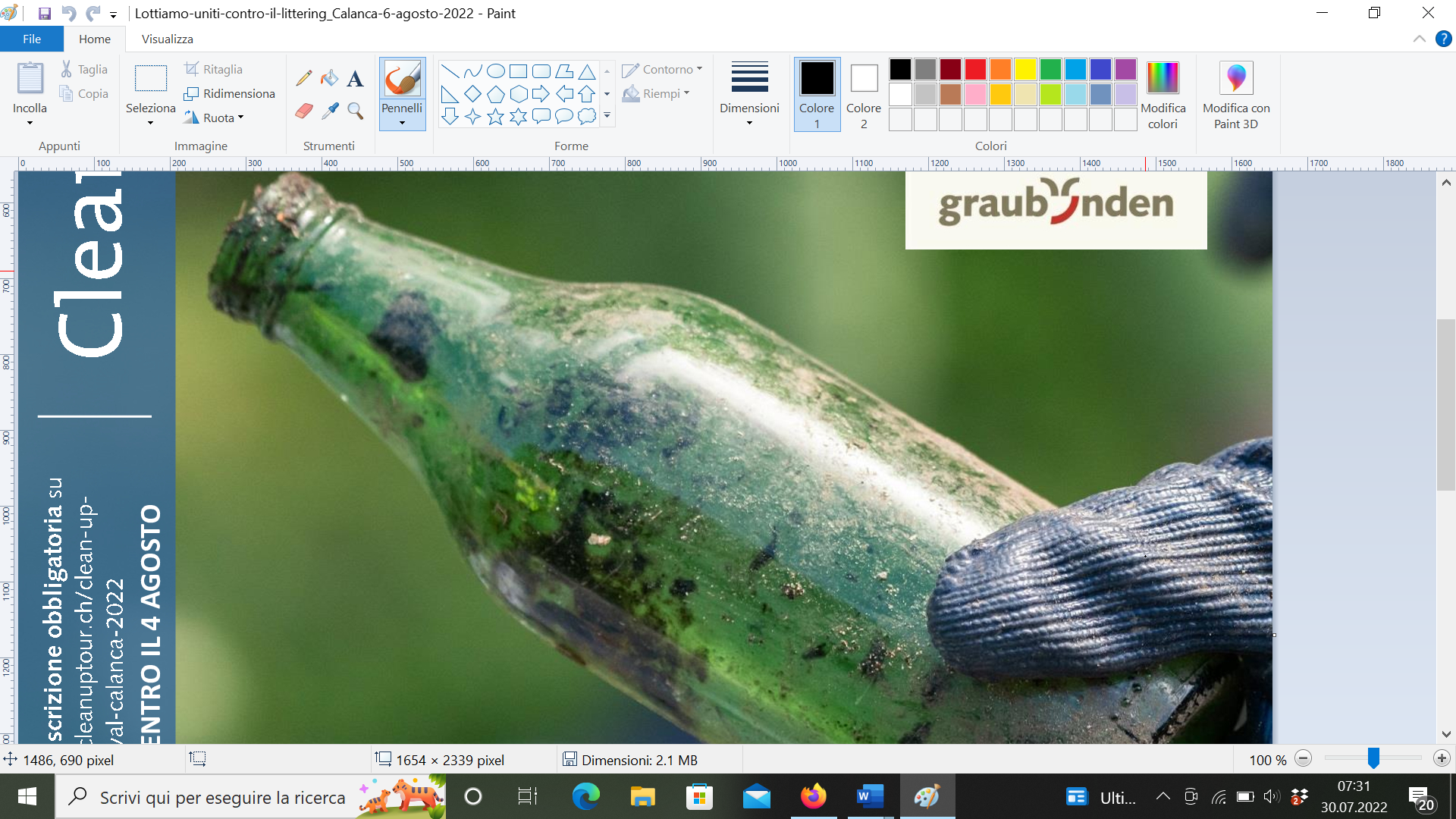This screenshot has width=1456, height=819.
Task: Open the Seleziona dropdown arrow
Action: point(150,123)
